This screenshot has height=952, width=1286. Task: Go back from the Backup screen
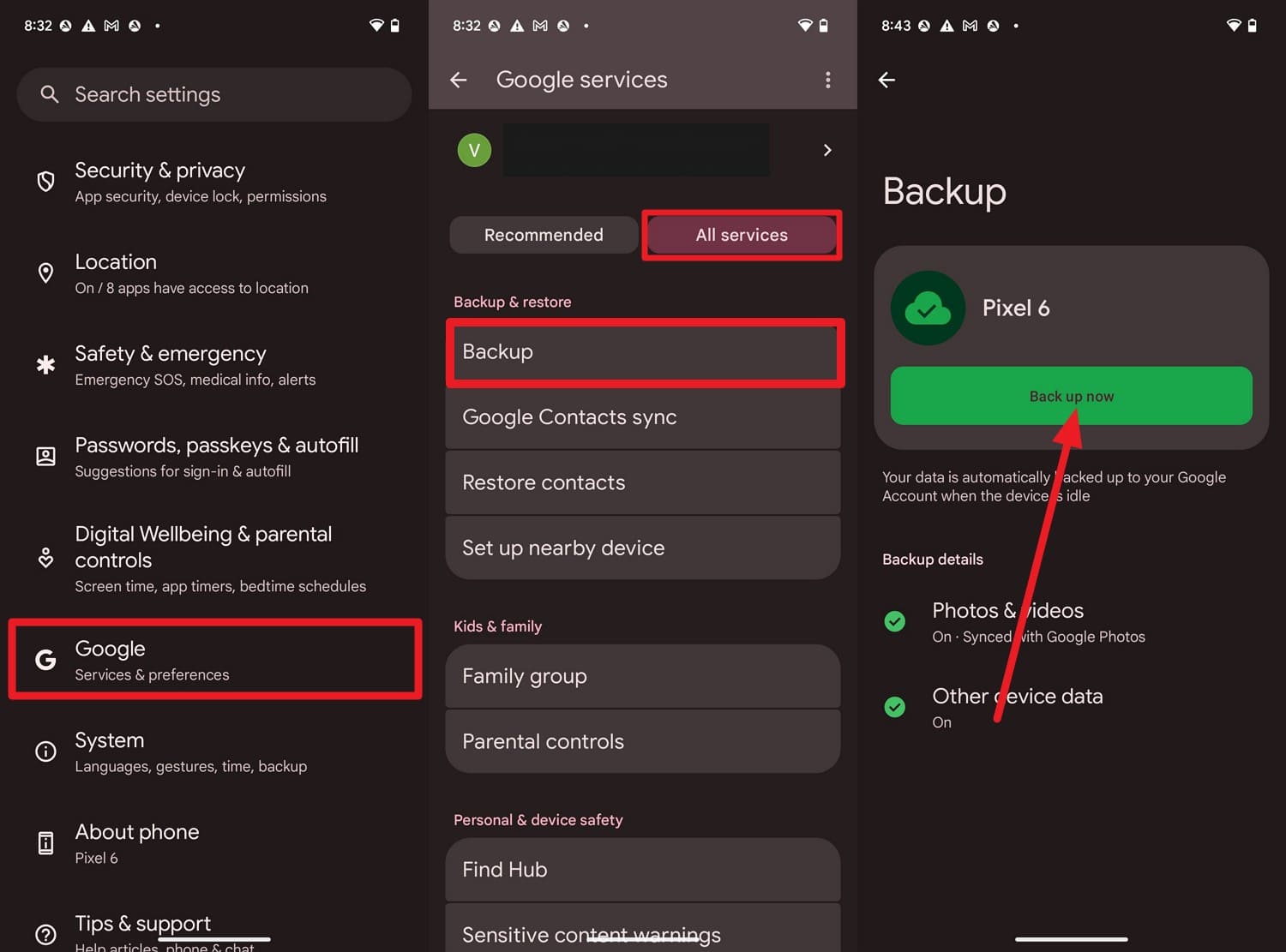887,80
